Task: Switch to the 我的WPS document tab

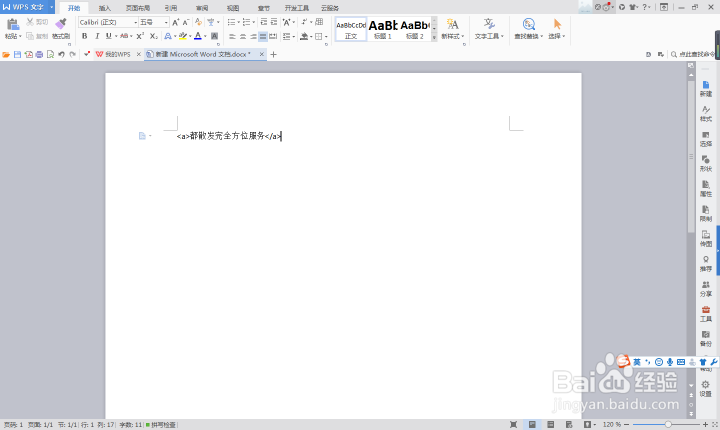Action: point(118,54)
